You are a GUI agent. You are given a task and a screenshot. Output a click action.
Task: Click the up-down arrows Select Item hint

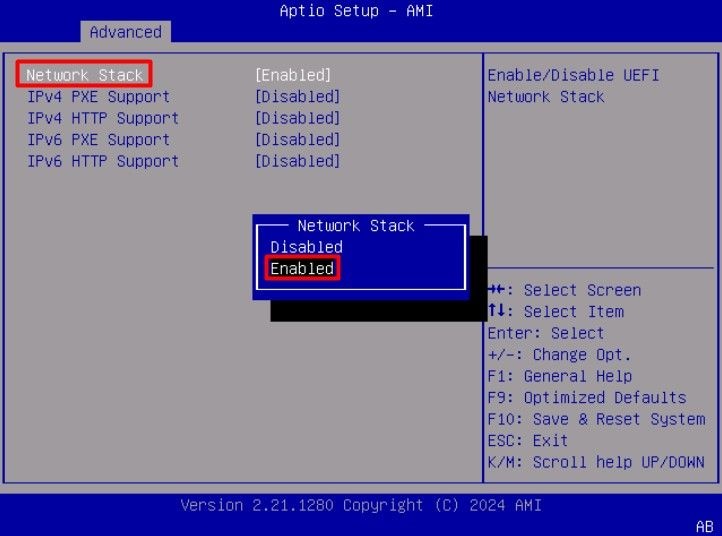click(555, 312)
